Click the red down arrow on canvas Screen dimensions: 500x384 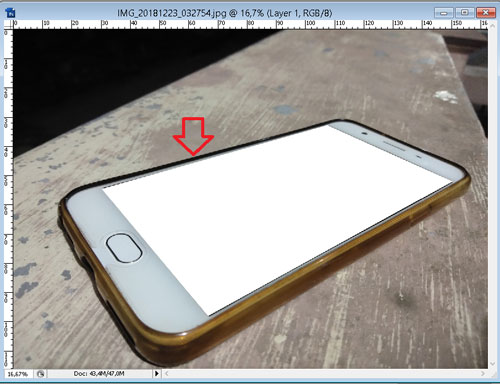(193, 136)
